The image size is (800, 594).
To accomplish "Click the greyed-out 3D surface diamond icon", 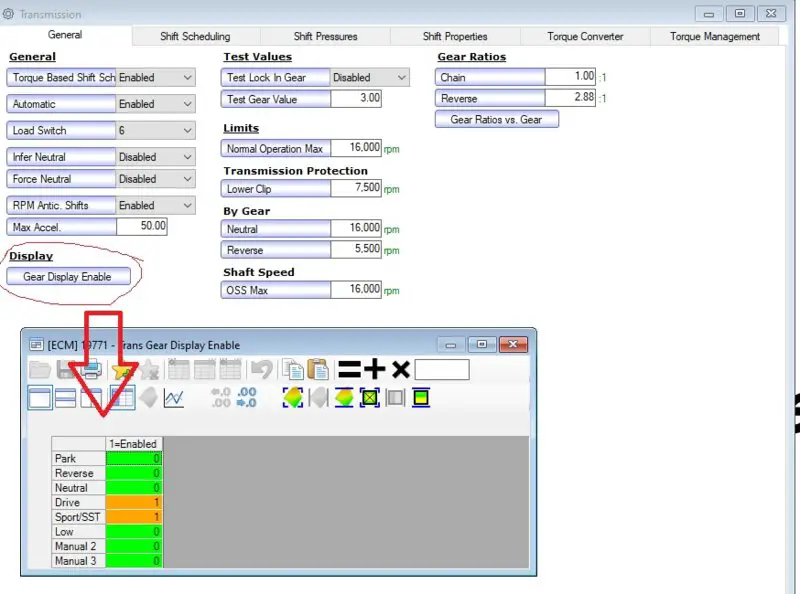I will 148,398.
